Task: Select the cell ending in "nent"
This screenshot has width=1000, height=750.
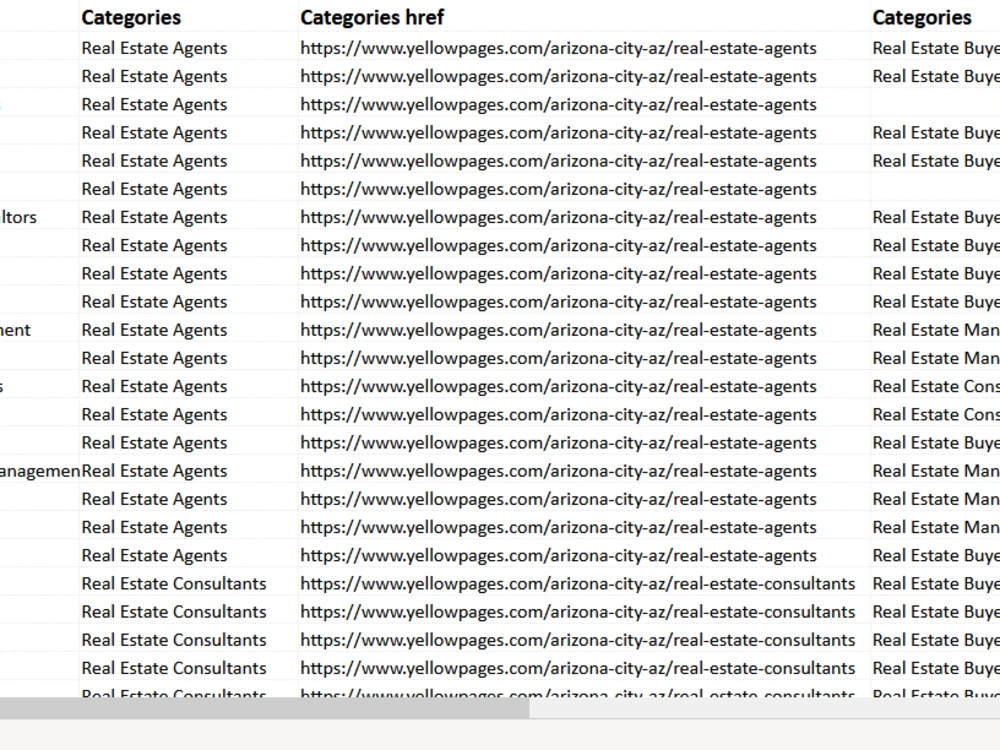Action: pos(15,330)
